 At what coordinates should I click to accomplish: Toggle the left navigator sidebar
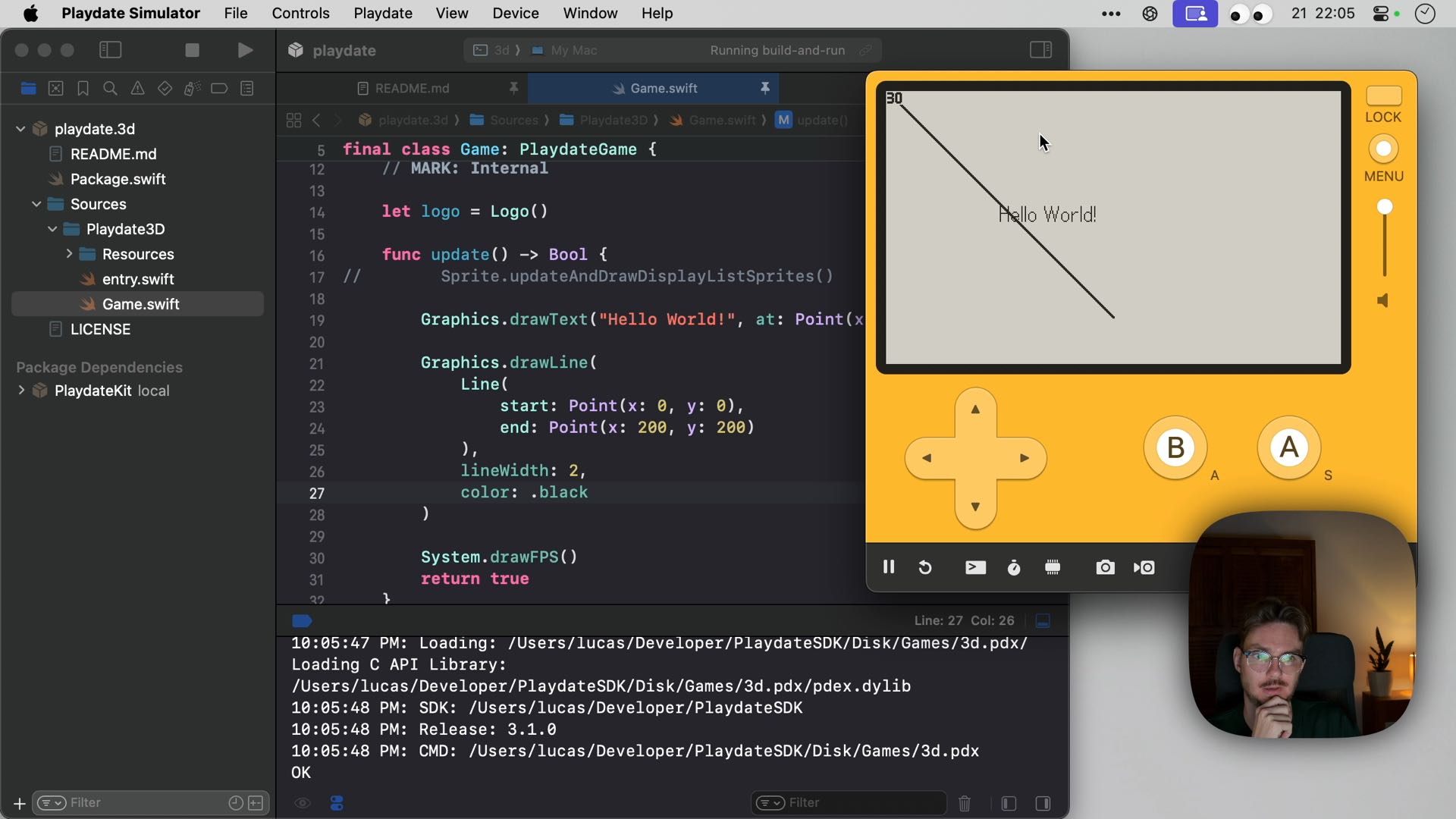click(111, 50)
